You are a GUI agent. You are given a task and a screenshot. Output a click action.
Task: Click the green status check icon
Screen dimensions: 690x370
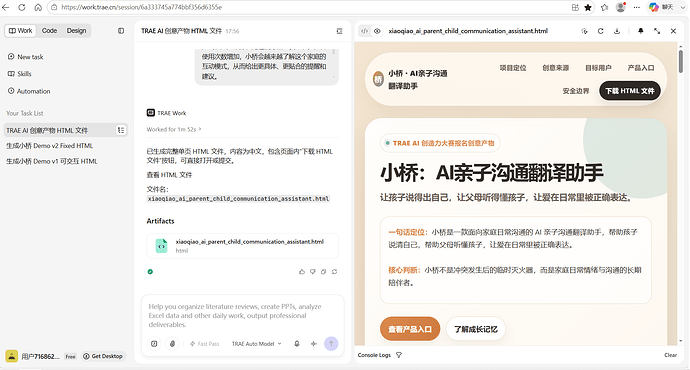150,271
